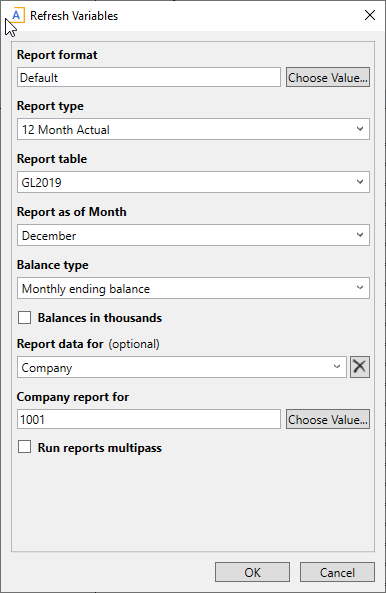
Task: Clear the Report data for selection with X button
Action: coord(360,366)
